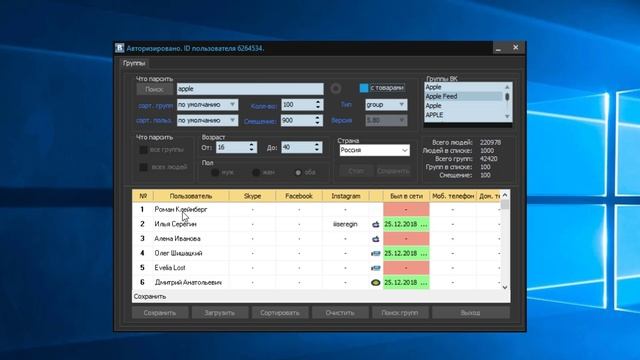Screen dimensions: 640x360
Task: Check the 'всех людей' checkbox
Action: point(143,167)
